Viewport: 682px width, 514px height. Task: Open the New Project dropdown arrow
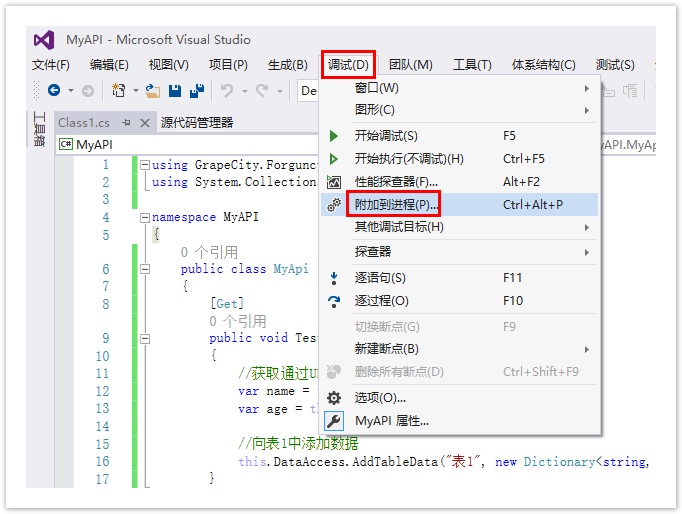click(136, 91)
